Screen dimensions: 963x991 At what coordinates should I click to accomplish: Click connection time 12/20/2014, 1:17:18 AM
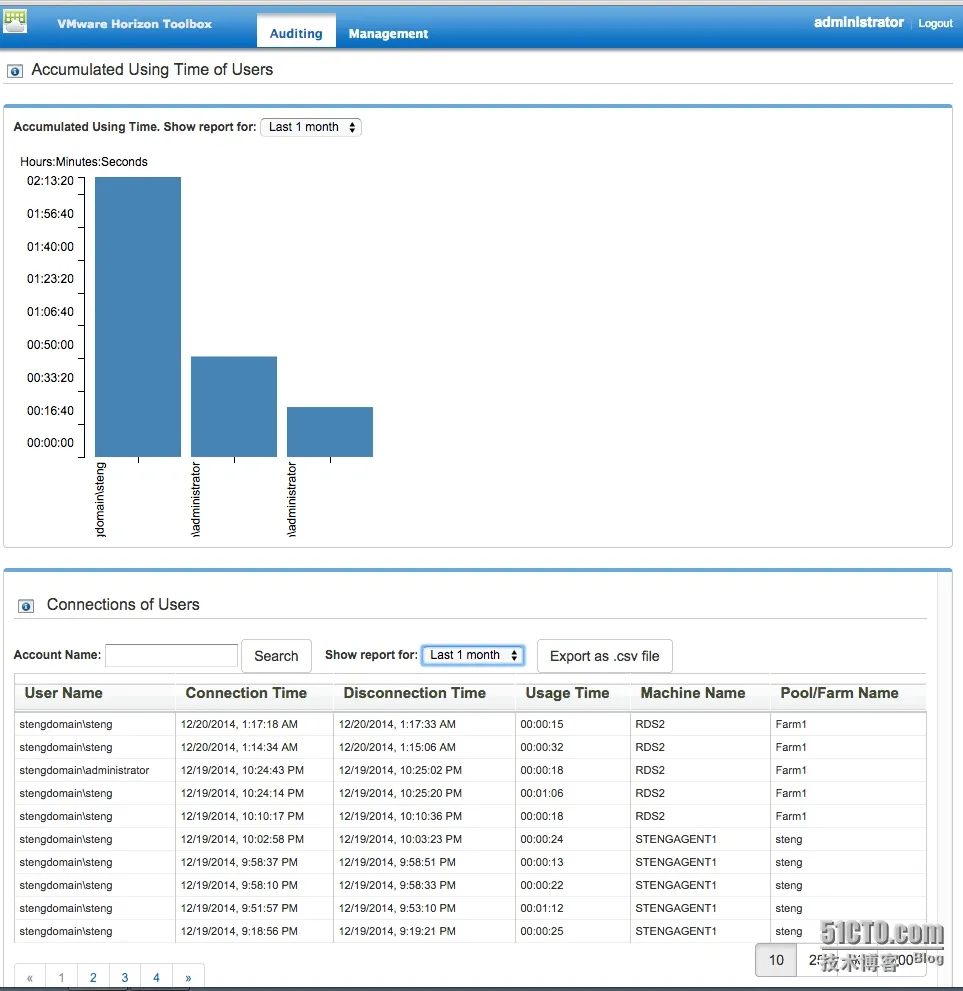(x=239, y=724)
